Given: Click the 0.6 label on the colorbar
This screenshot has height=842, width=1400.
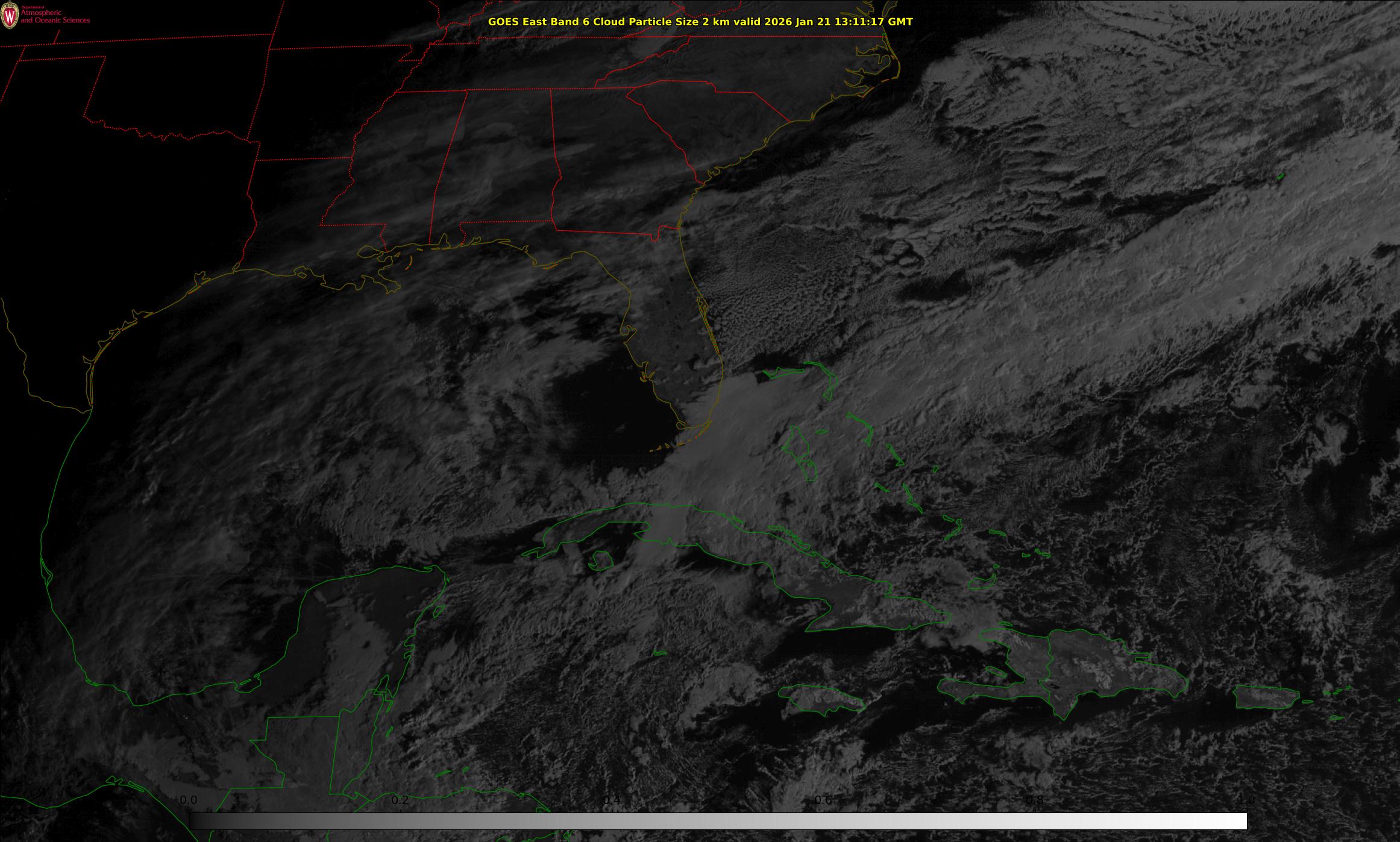Looking at the screenshot, I should pyautogui.click(x=823, y=800).
